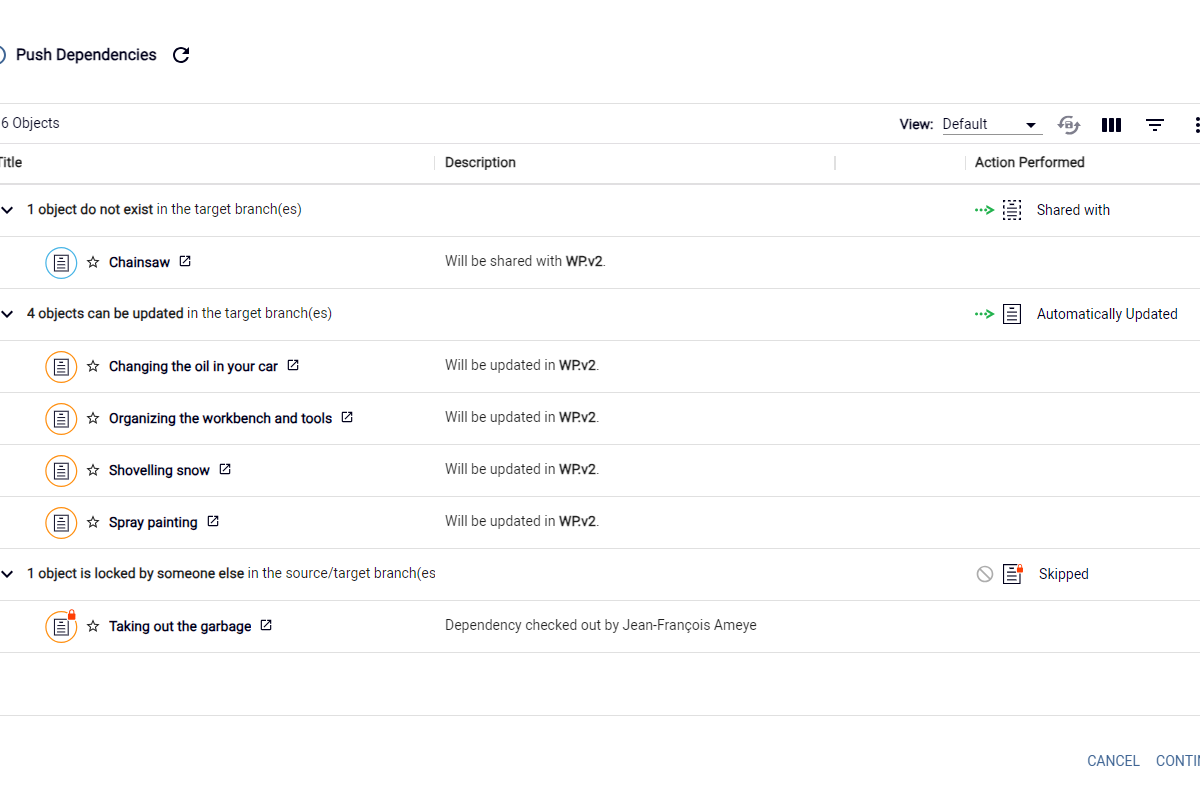Click 'Dependency checked out by Jean-François Ameye' text

pos(601,625)
